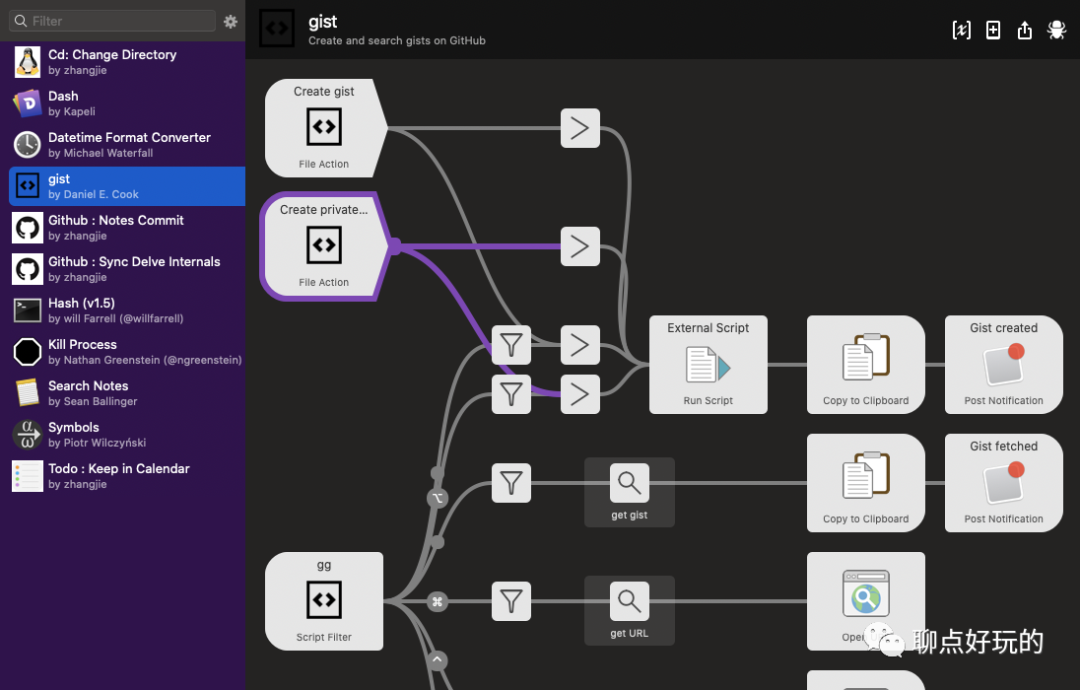
Task: Select the arrow node right of Create private
Action: (x=580, y=247)
